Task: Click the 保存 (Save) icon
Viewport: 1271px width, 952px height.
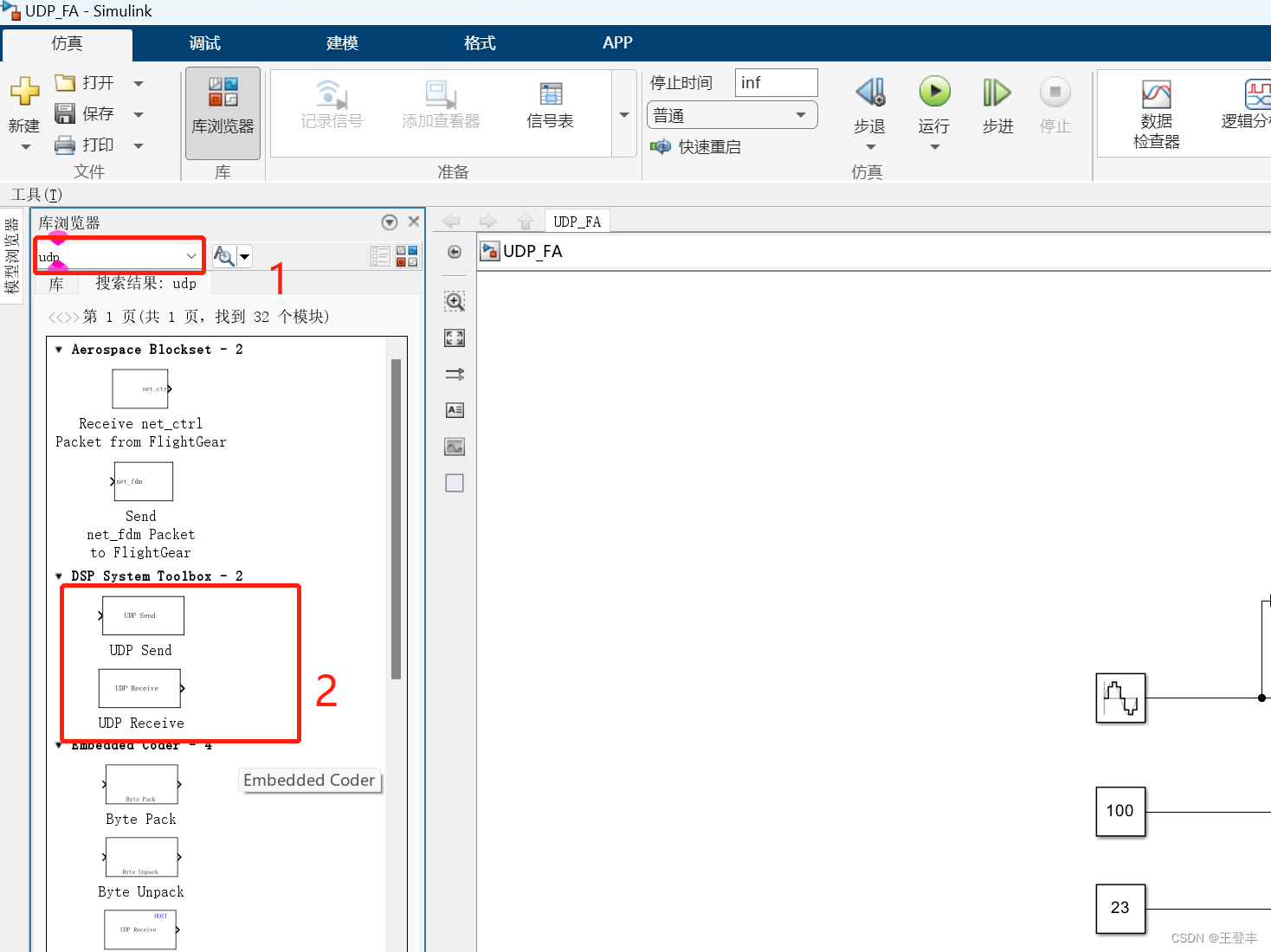Action: pyautogui.click(x=65, y=113)
